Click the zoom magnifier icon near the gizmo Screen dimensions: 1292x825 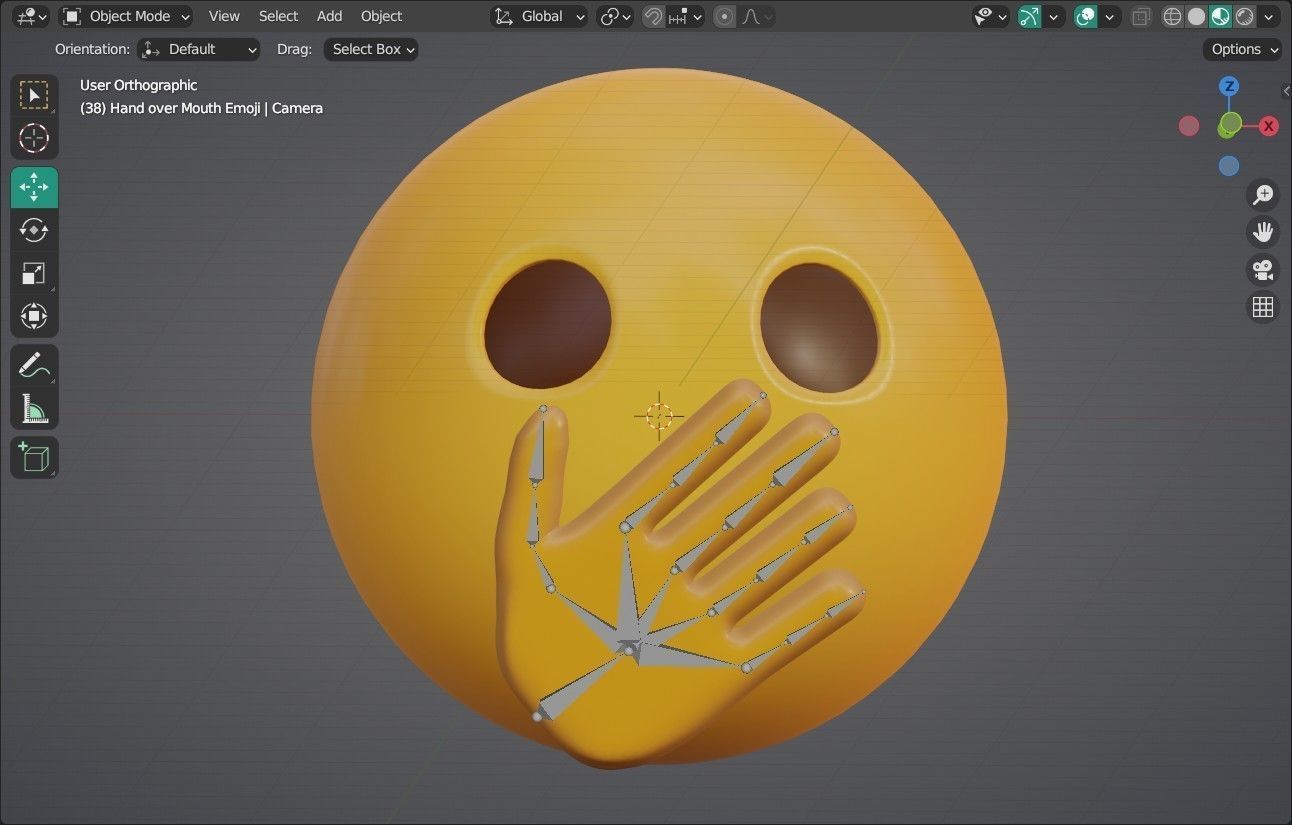[x=1263, y=194]
